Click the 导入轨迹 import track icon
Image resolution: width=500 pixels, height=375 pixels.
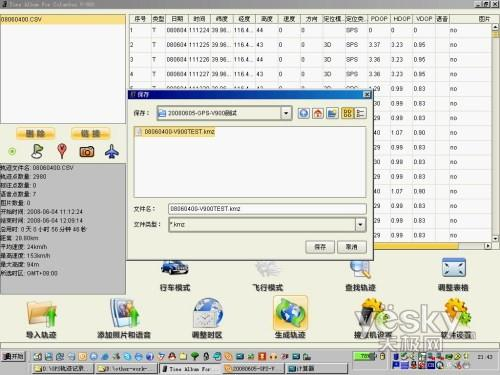[x=42, y=314]
